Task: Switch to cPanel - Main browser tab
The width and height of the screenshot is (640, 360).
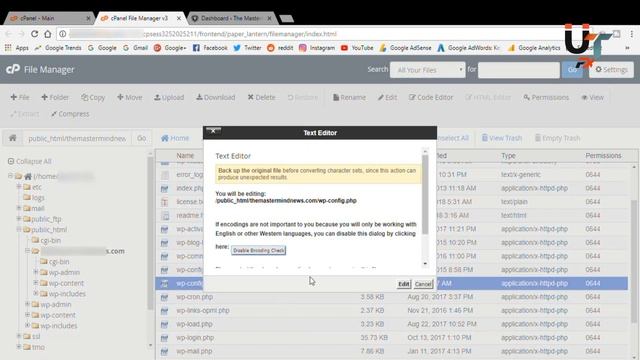Action: [49, 18]
